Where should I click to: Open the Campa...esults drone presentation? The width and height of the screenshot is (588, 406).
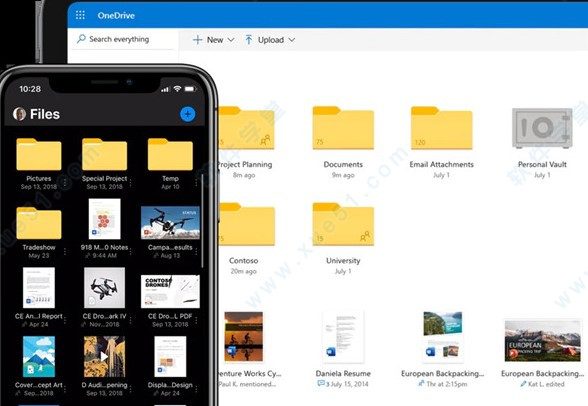pyautogui.click(x=170, y=223)
